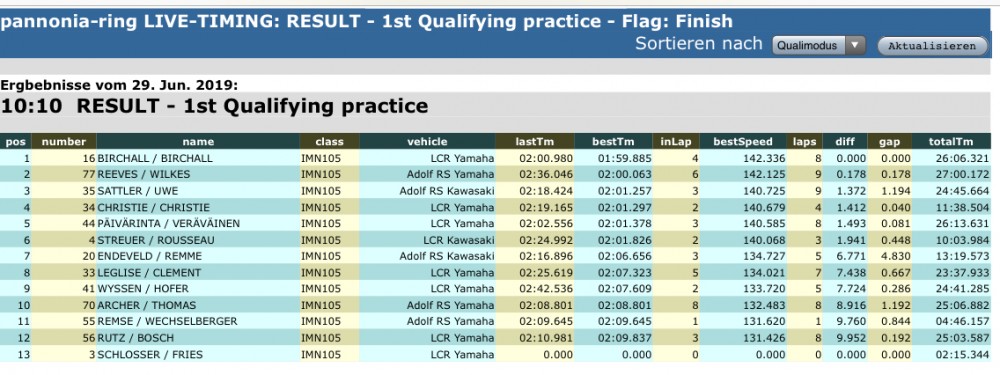
Task: Click the Aktualisieren button
Action: point(932,46)
